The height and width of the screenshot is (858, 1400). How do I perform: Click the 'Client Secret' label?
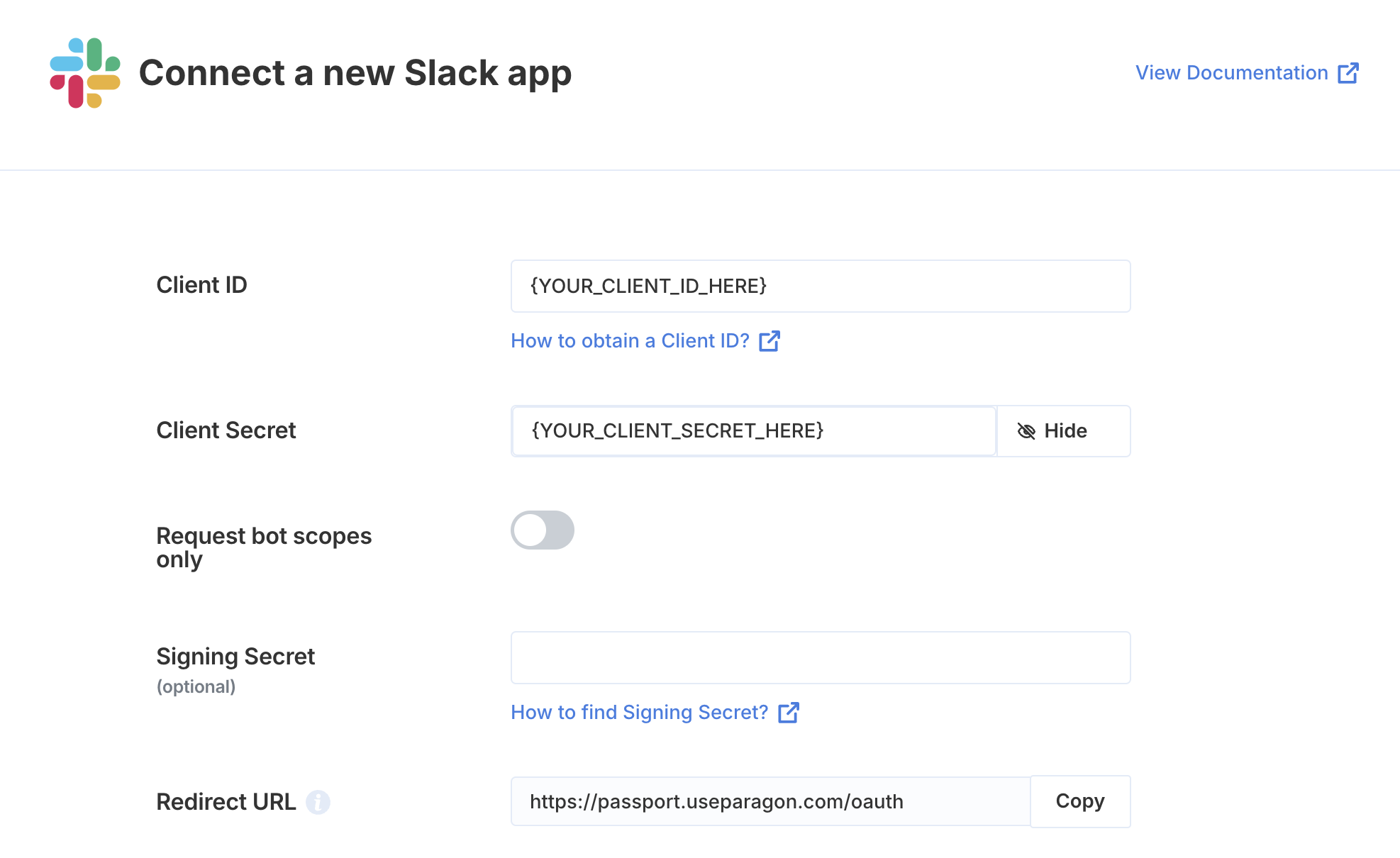pyautogui.click(x=226, y=430)
